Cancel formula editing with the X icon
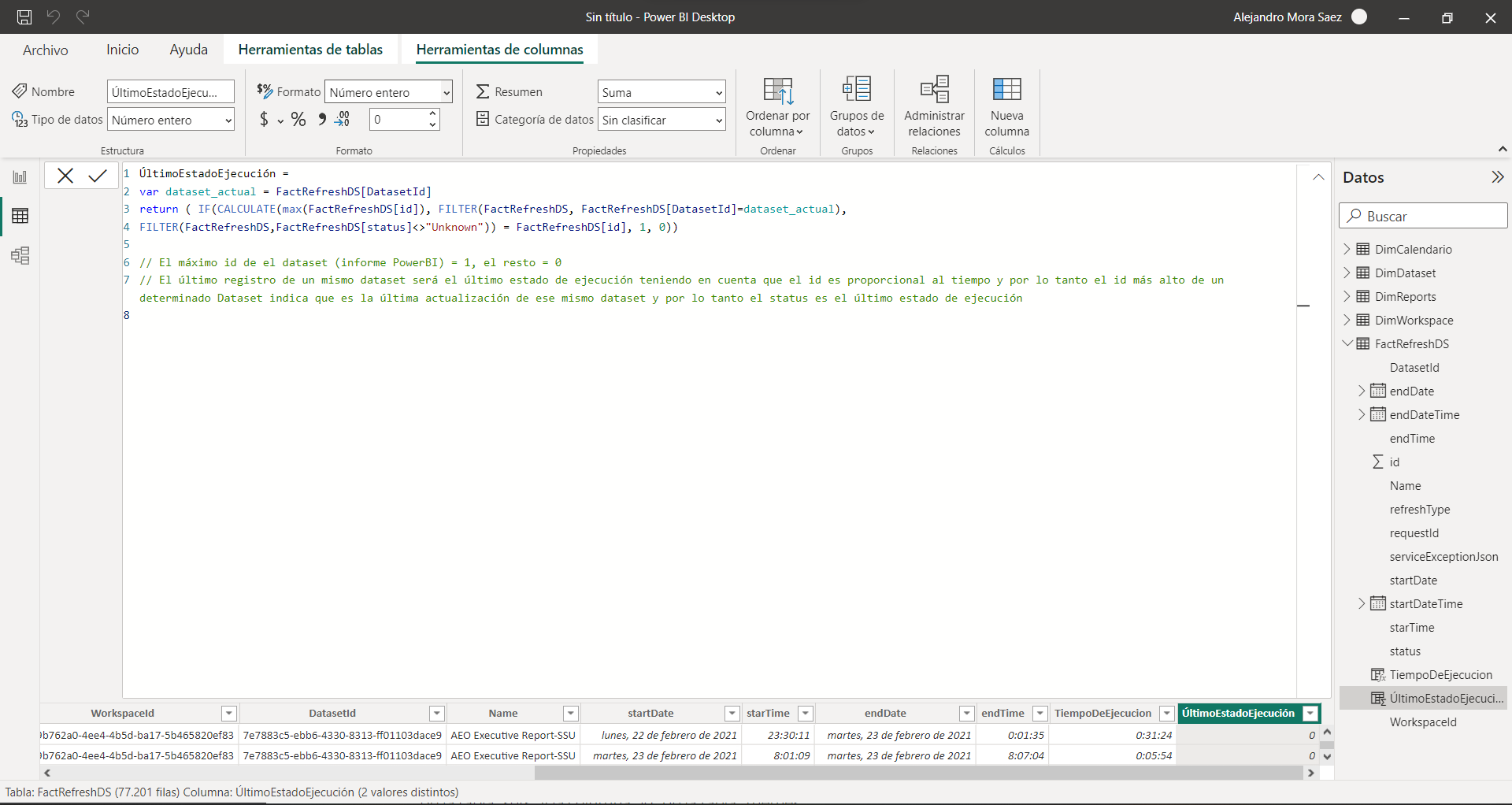 click(x=65, y=176)
